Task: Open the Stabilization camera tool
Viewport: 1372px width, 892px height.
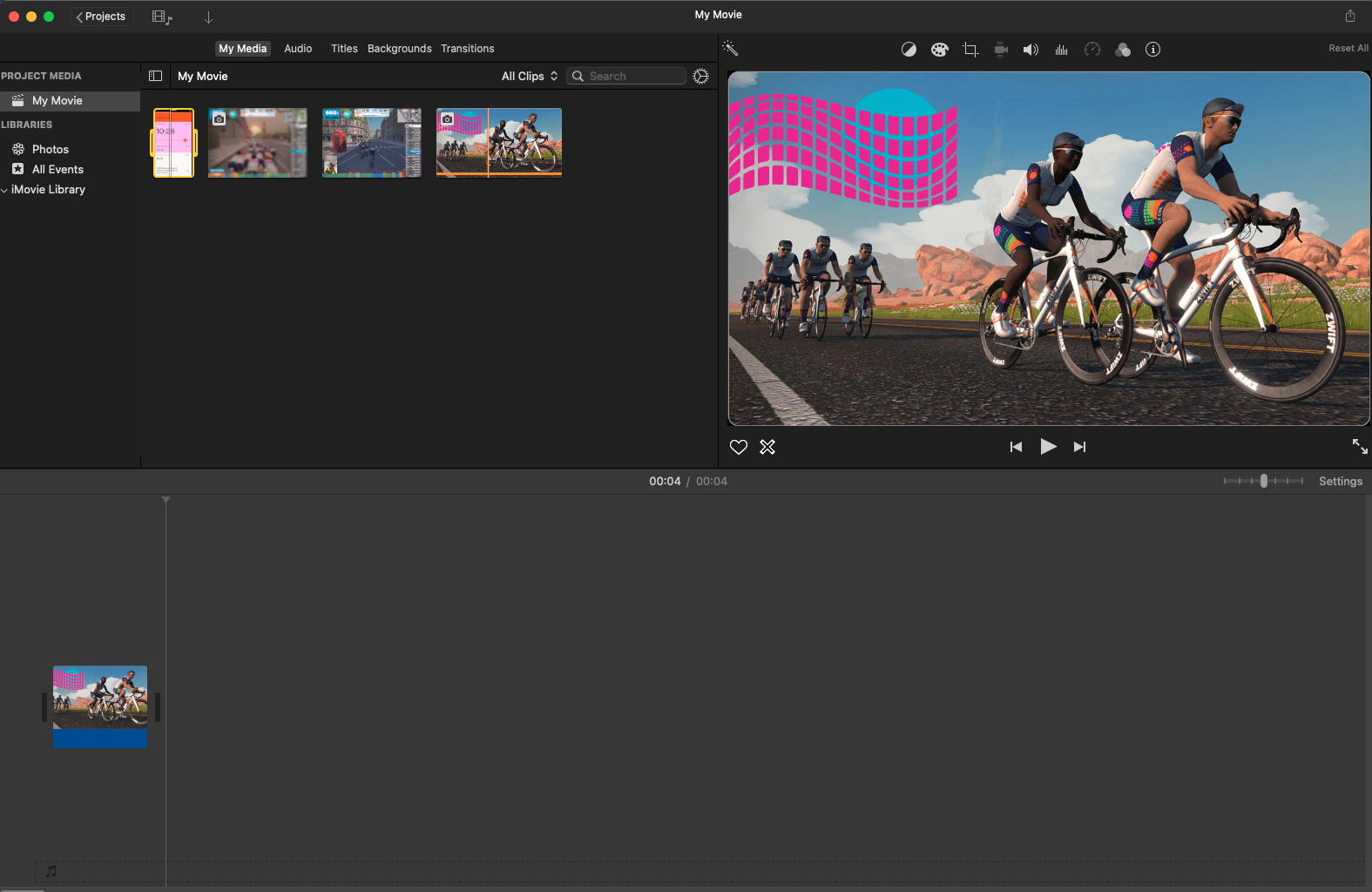Action: coord(1001,50)
